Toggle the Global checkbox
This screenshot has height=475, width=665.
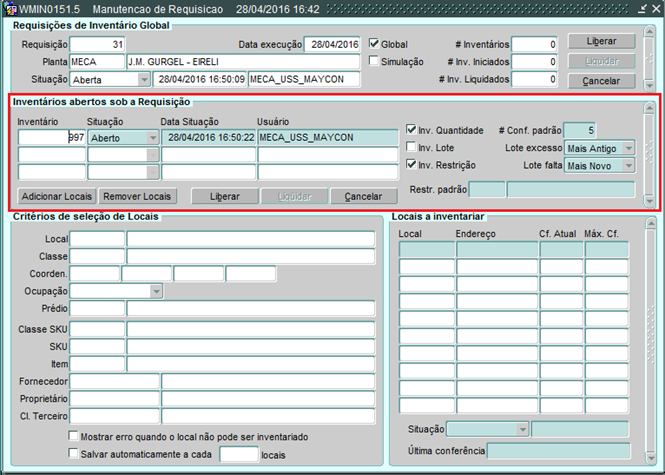375,44
